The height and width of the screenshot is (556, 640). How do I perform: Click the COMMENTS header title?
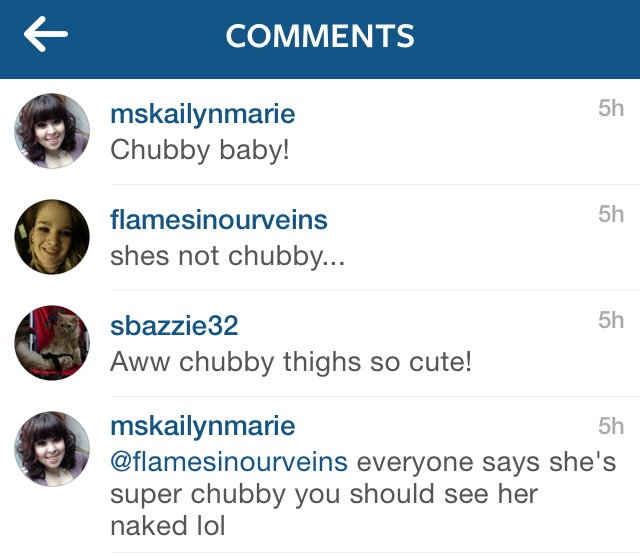click(x=320, y=36)
